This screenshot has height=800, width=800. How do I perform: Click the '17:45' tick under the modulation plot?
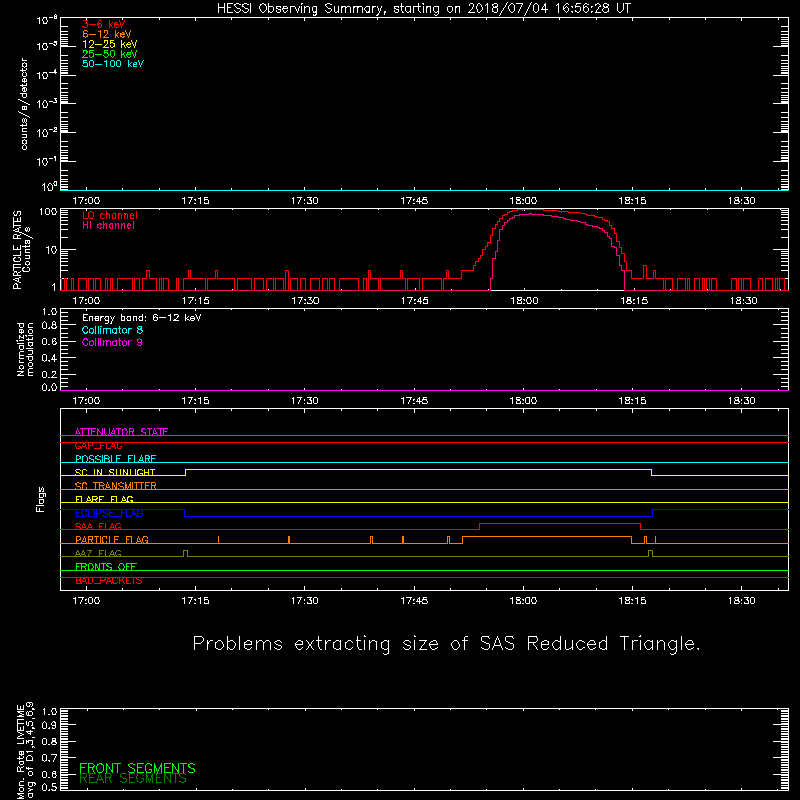click(414, 401)
